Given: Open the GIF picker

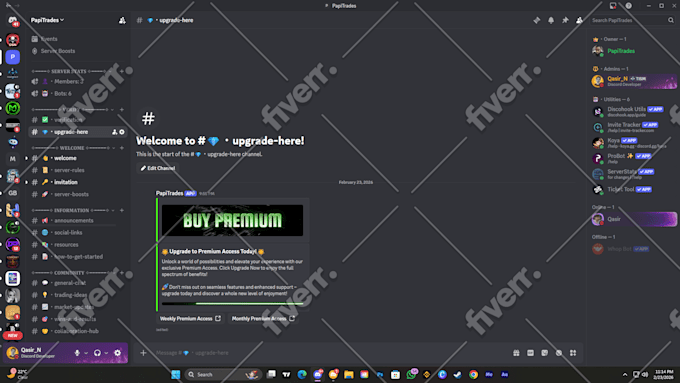Looking at the screenshot, I should tap(530, 353).
